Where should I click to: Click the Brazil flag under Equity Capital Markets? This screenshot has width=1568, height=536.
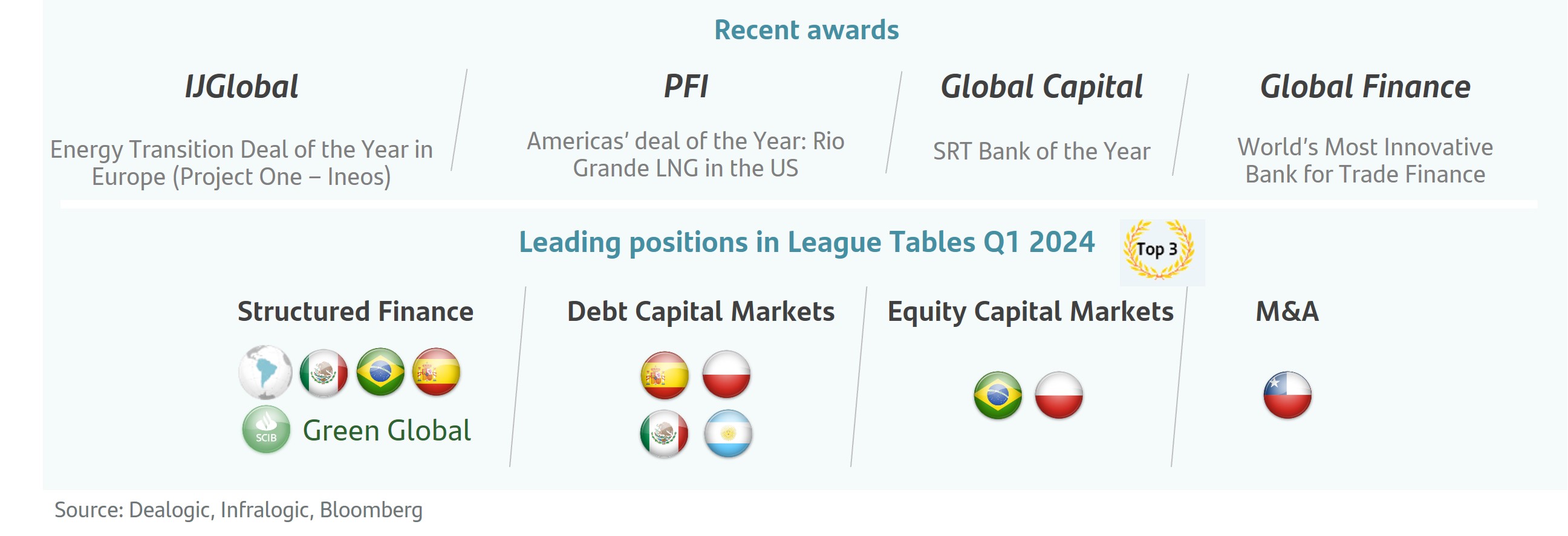pos(998,395)
